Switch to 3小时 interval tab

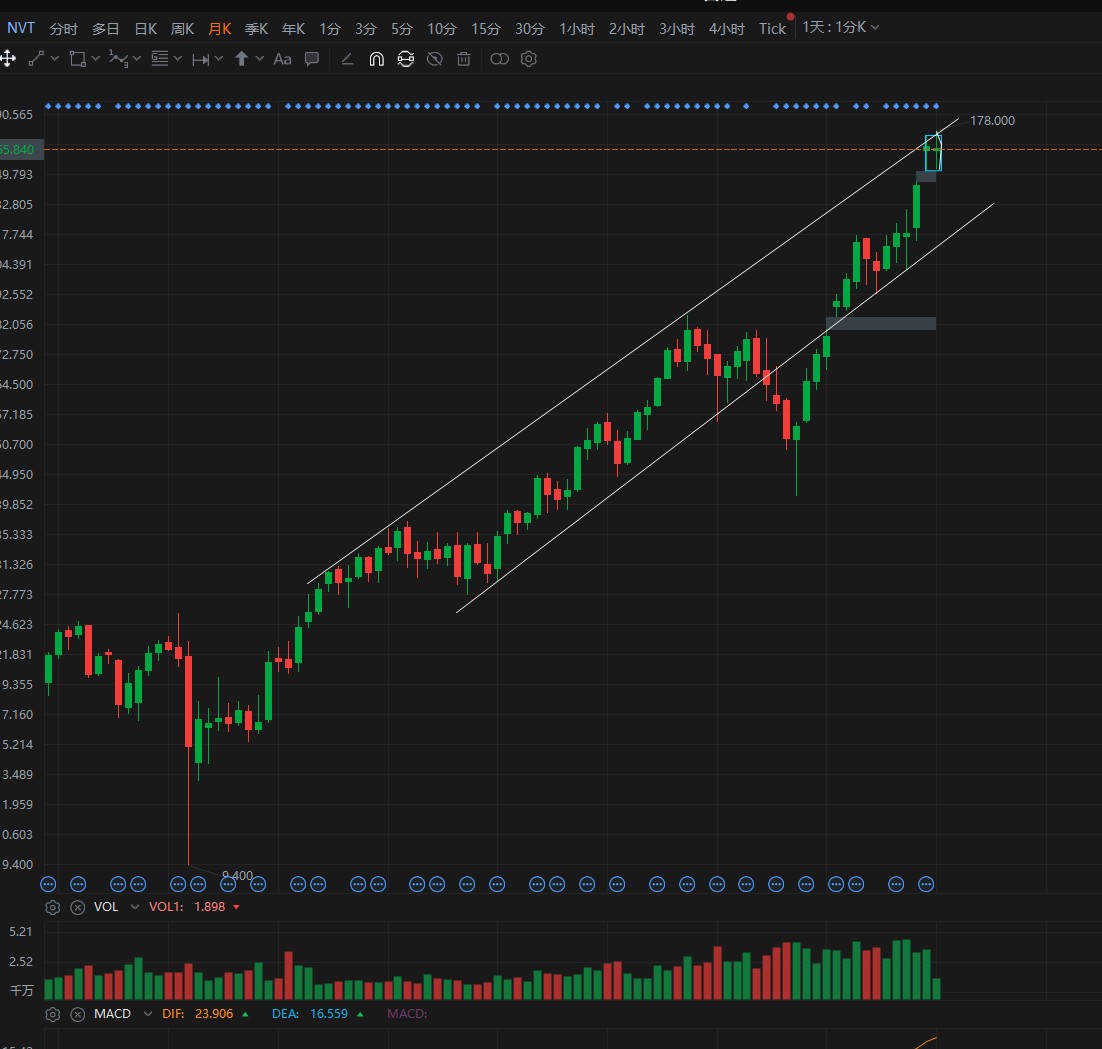[676, 29]
